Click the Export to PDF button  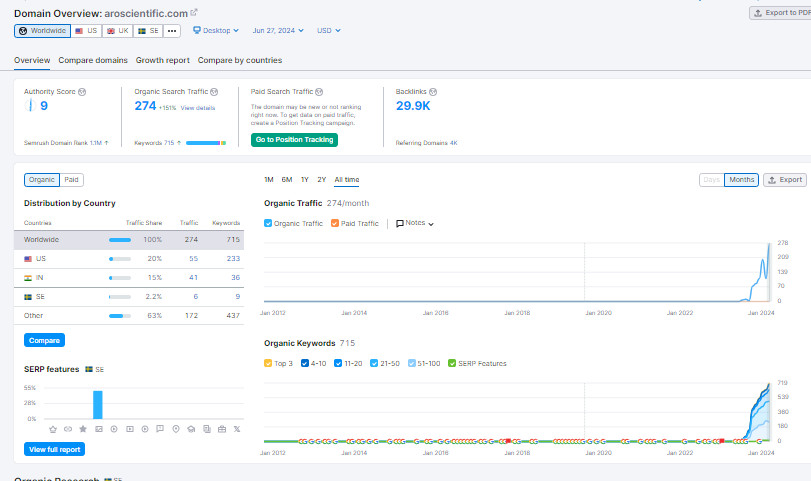click(780, 13)
